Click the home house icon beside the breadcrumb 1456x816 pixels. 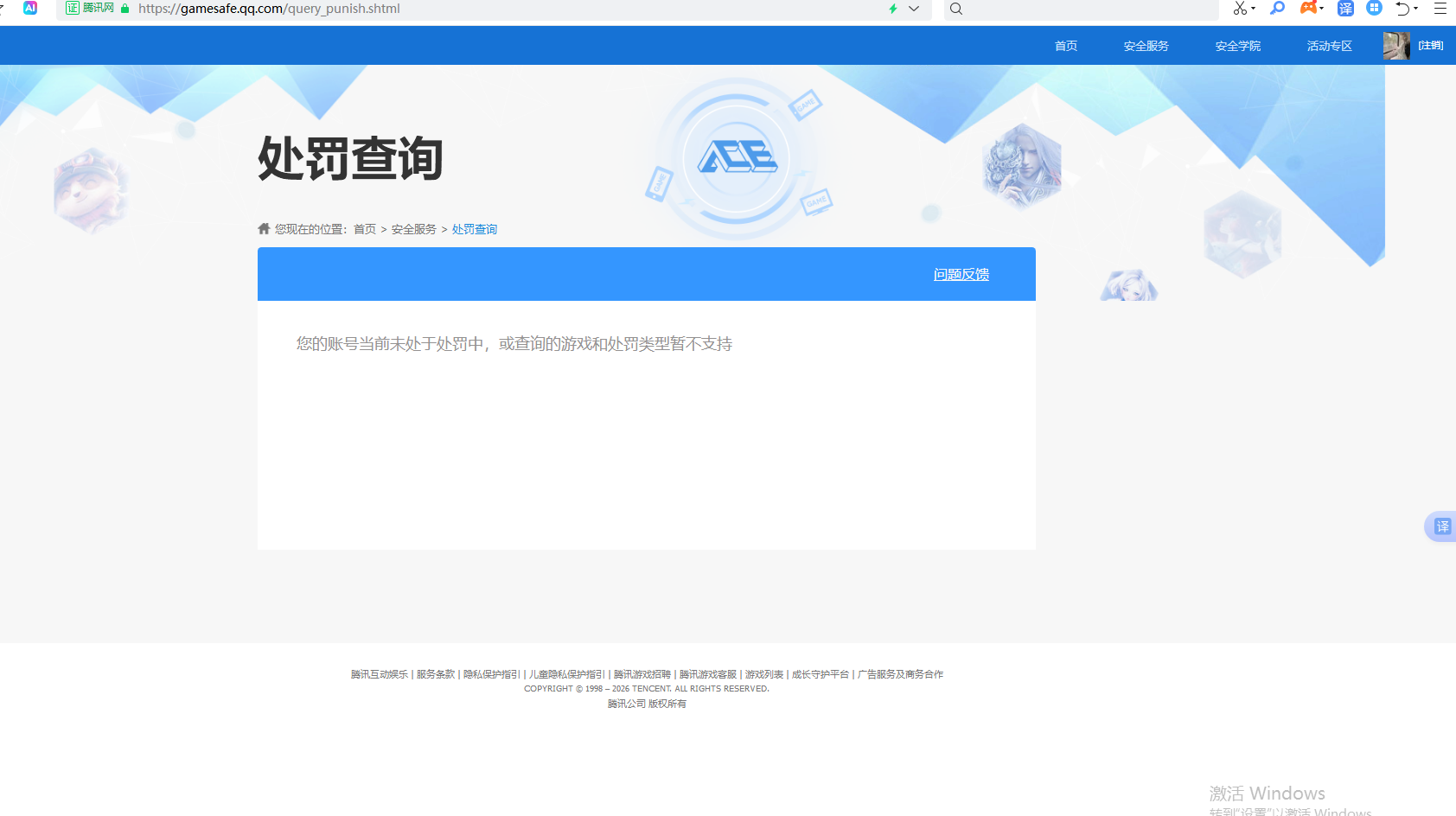point(264,227)
